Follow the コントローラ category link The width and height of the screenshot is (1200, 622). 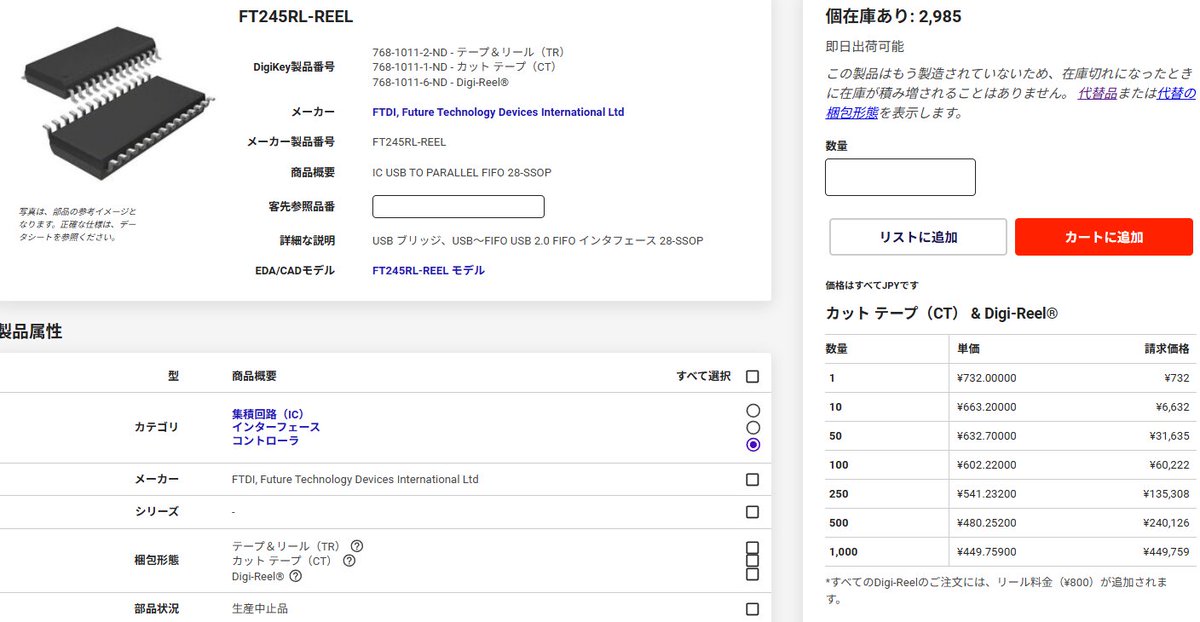pyautogui.click(x=265, y=440)
